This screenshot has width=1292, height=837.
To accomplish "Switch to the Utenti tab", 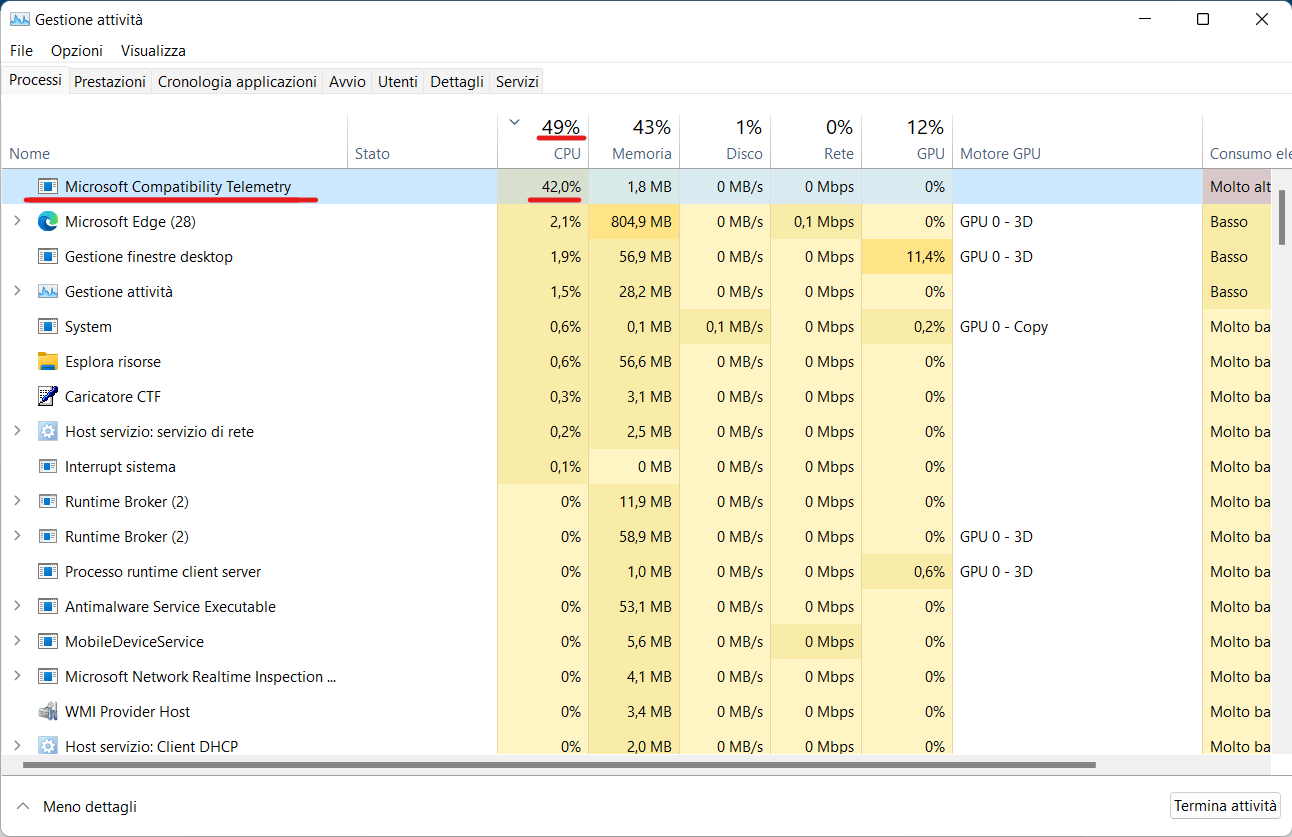I will (398, 82).
